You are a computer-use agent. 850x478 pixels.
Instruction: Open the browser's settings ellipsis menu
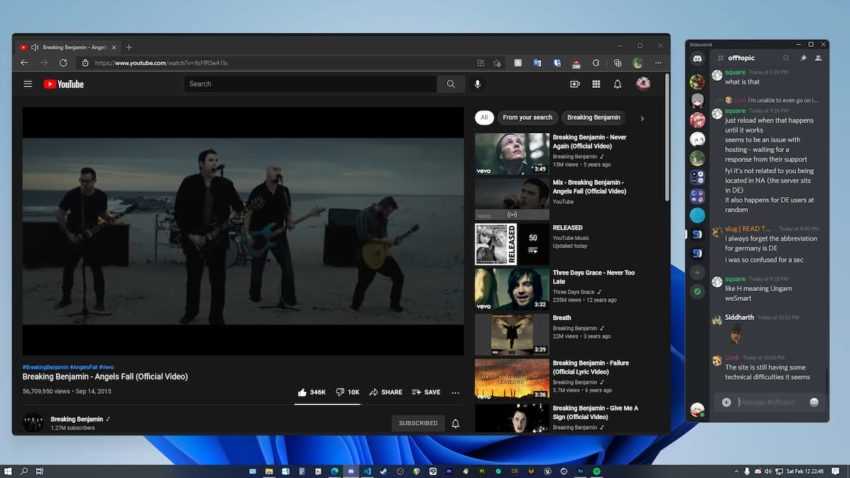657,63
